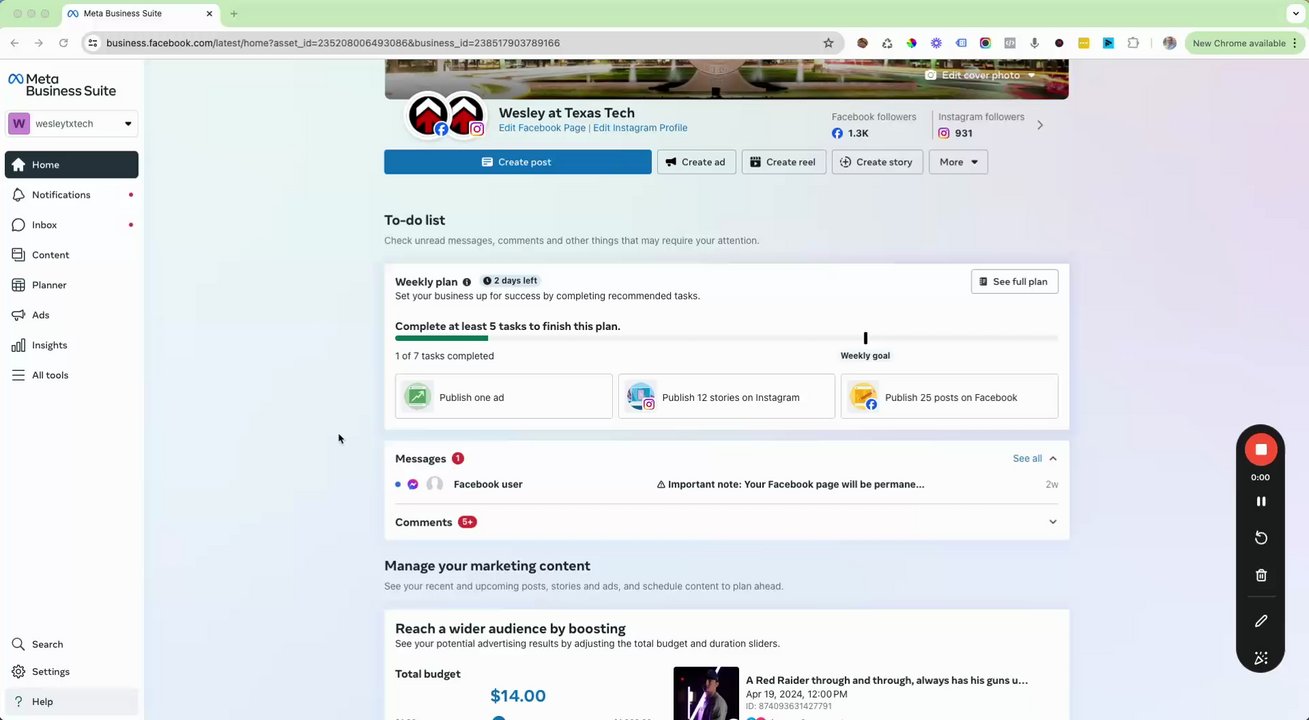The image size is (1309, 720).
Task: Click the Help question mark icon
Action: 18,702
